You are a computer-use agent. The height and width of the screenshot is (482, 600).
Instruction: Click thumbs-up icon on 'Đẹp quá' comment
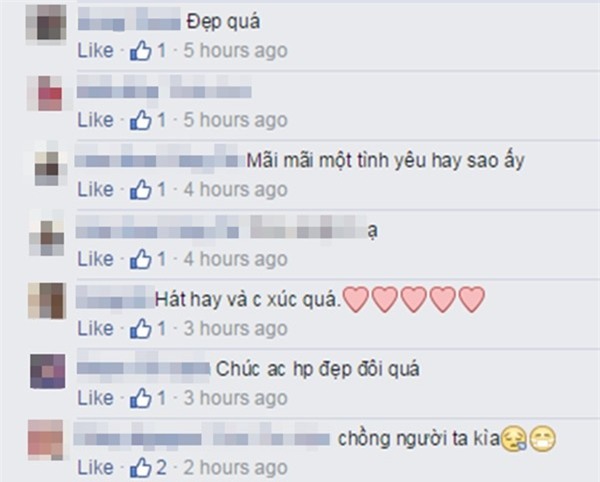coord(140,50)
